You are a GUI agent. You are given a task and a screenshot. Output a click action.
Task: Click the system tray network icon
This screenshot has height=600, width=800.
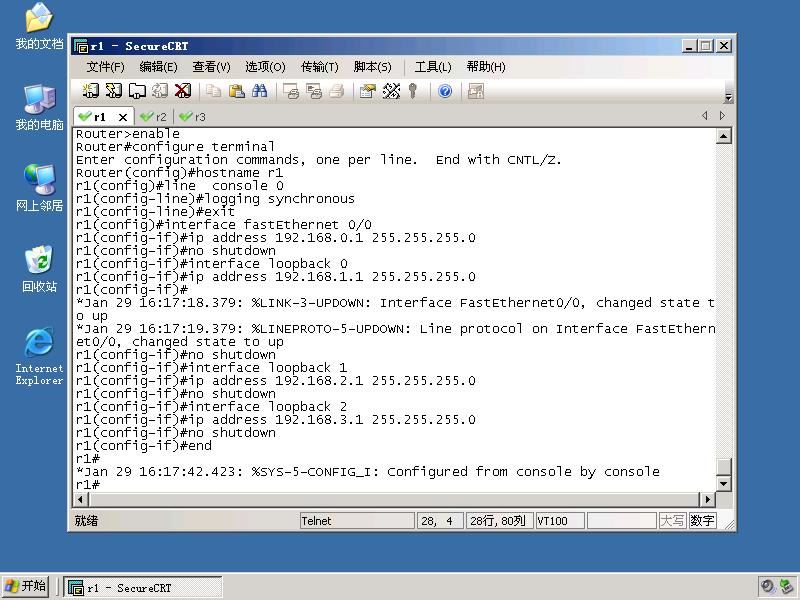pyautogui.click(x=787, y=587)
